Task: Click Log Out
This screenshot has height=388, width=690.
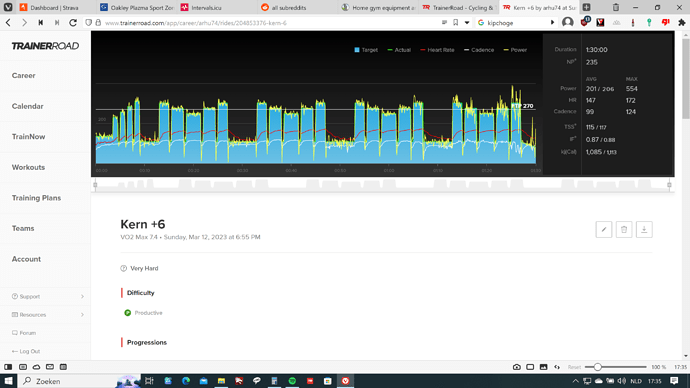Action: pos(26,351)
